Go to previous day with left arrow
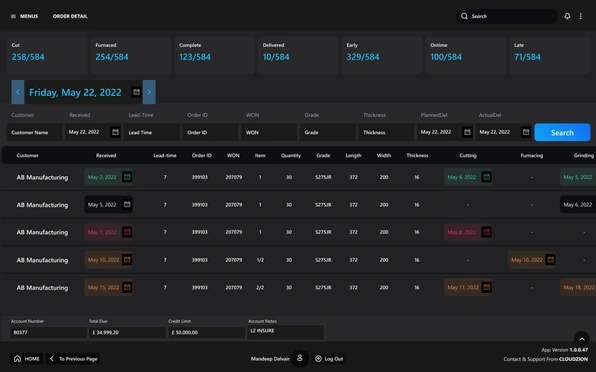 click(x=18, y=92)
